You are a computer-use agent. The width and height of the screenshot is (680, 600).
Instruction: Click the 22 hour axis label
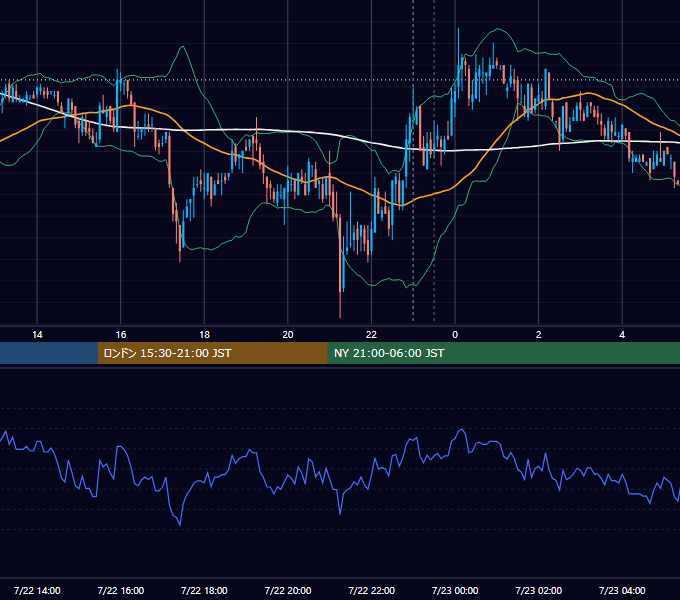371,335
